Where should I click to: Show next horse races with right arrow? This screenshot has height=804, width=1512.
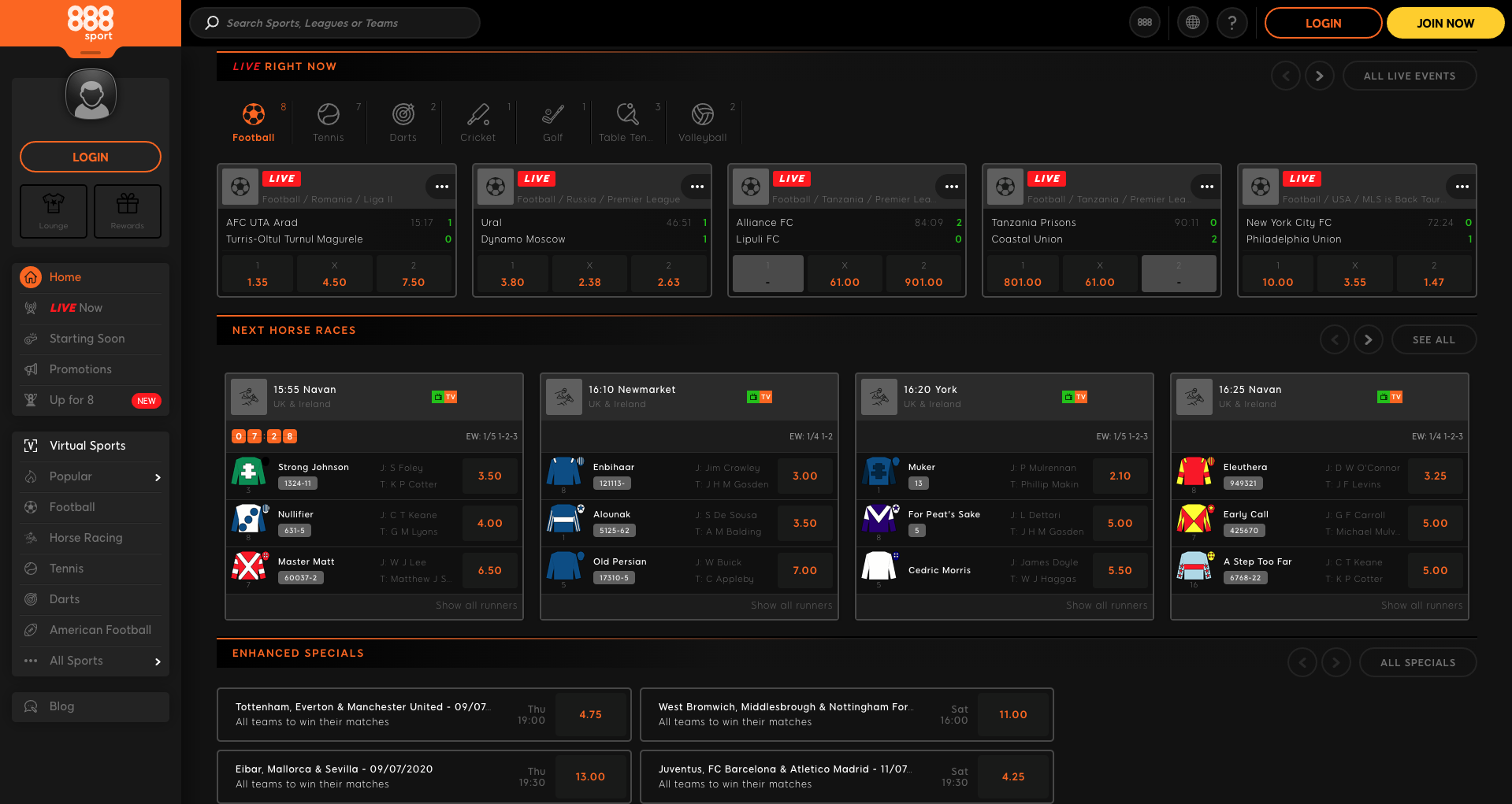tap(1369, 339)
